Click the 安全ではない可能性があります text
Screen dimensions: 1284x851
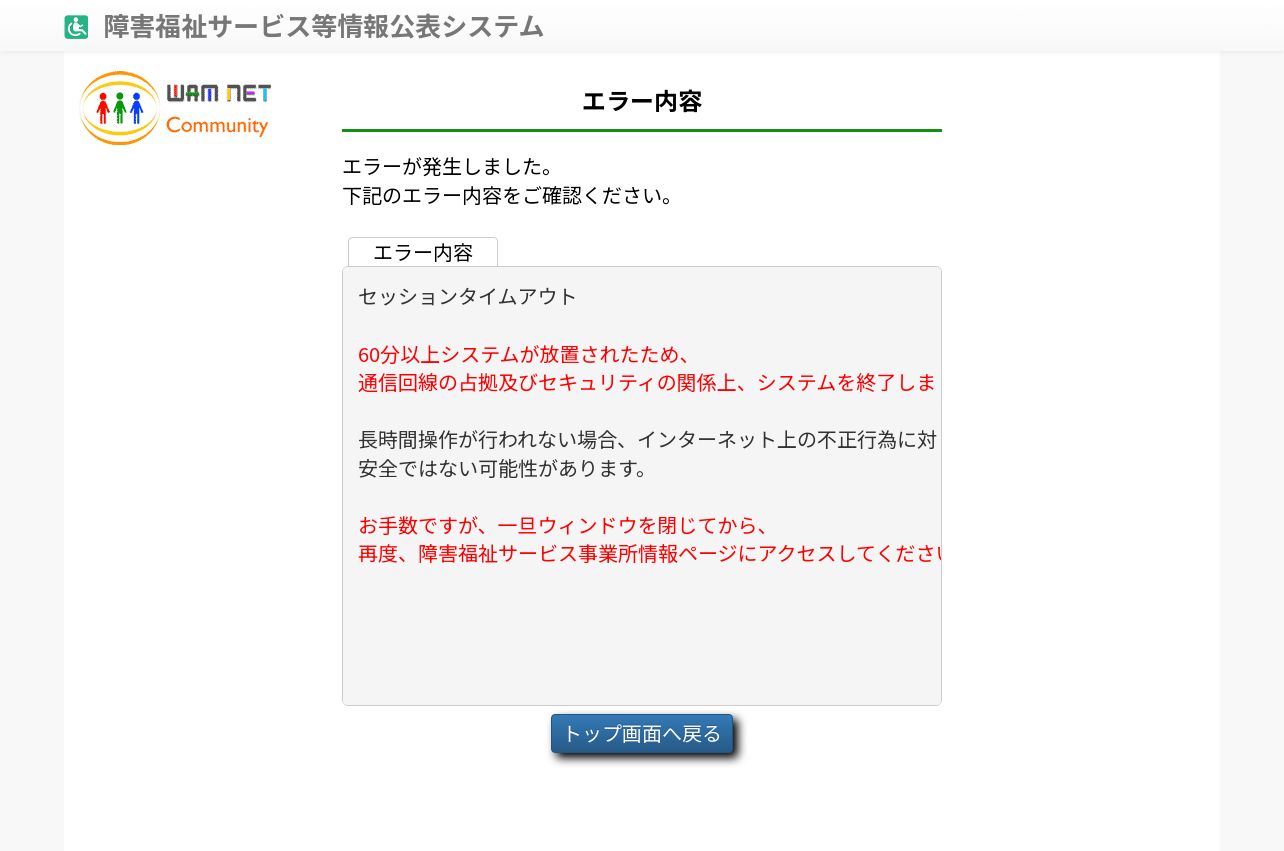503,468
